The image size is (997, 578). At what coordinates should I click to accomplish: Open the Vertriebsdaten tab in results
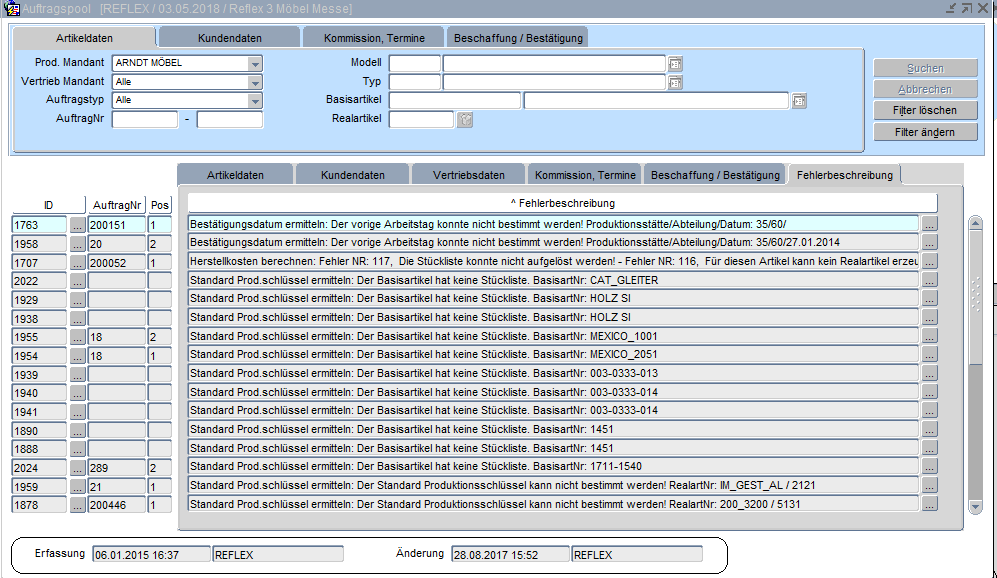click(469, 175)
